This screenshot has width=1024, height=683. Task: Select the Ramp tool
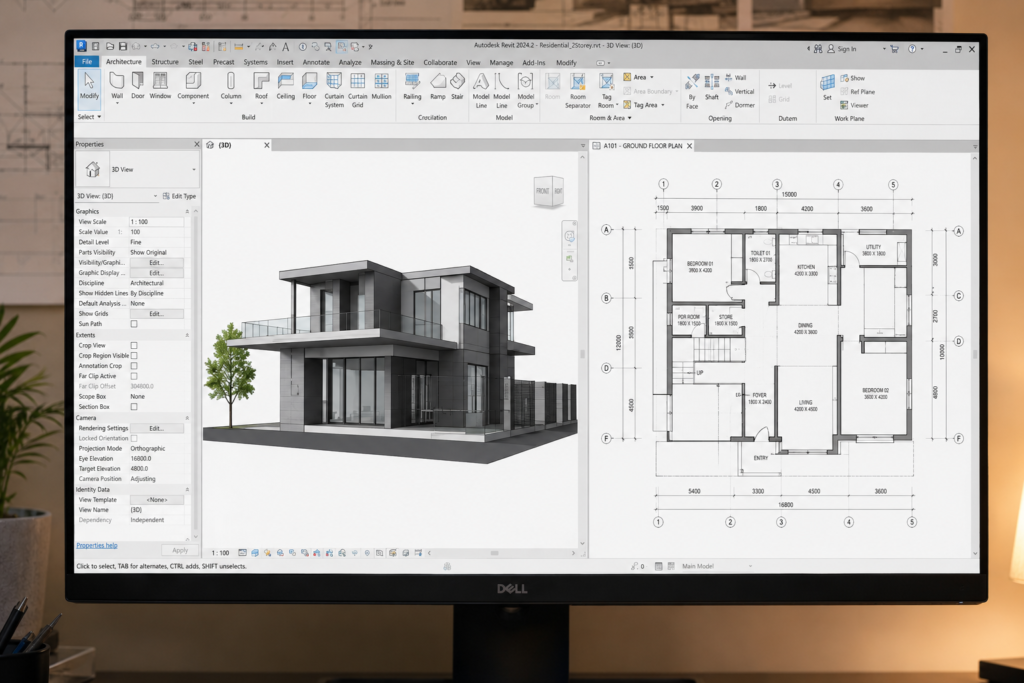tap(438, 86)
